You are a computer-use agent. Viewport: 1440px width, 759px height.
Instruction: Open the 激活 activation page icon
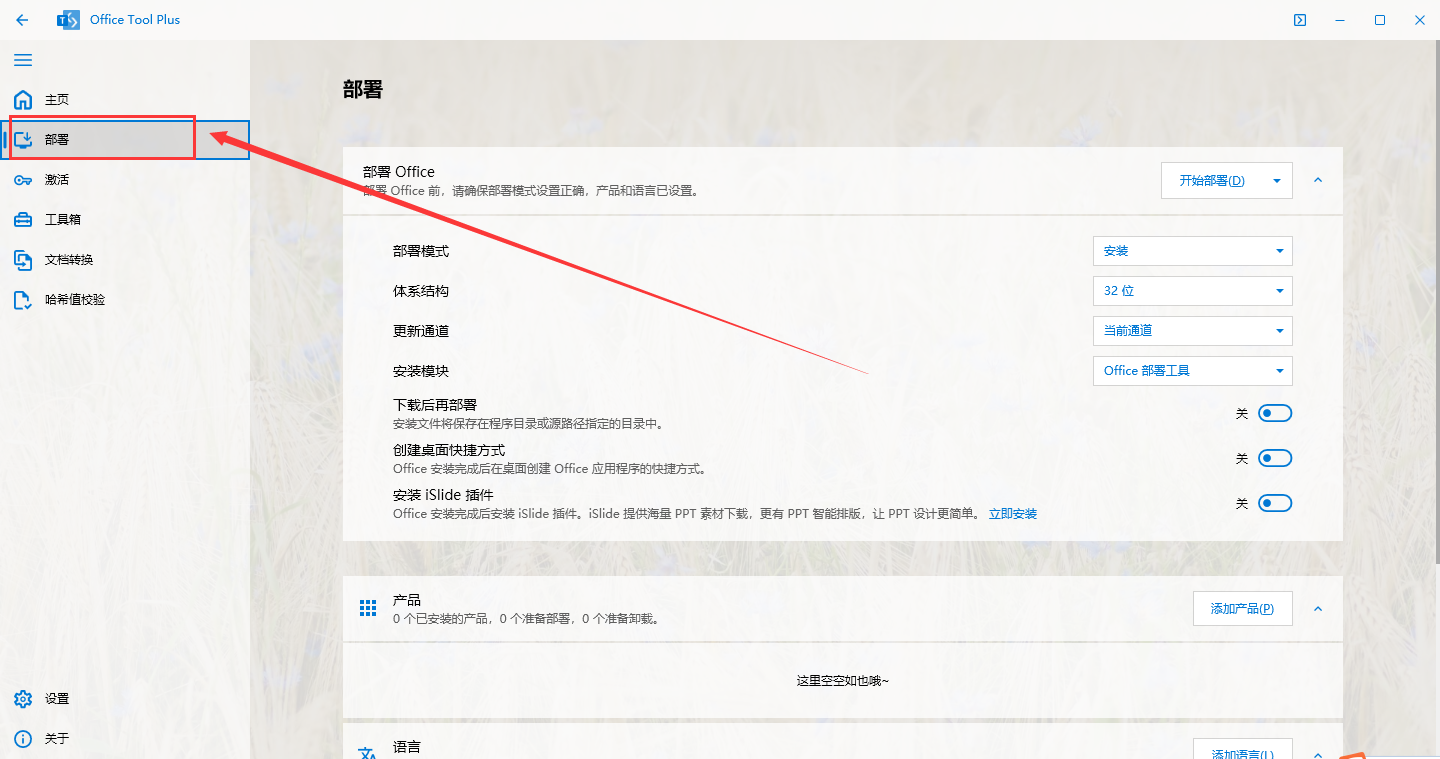click(x=24, y=179)
